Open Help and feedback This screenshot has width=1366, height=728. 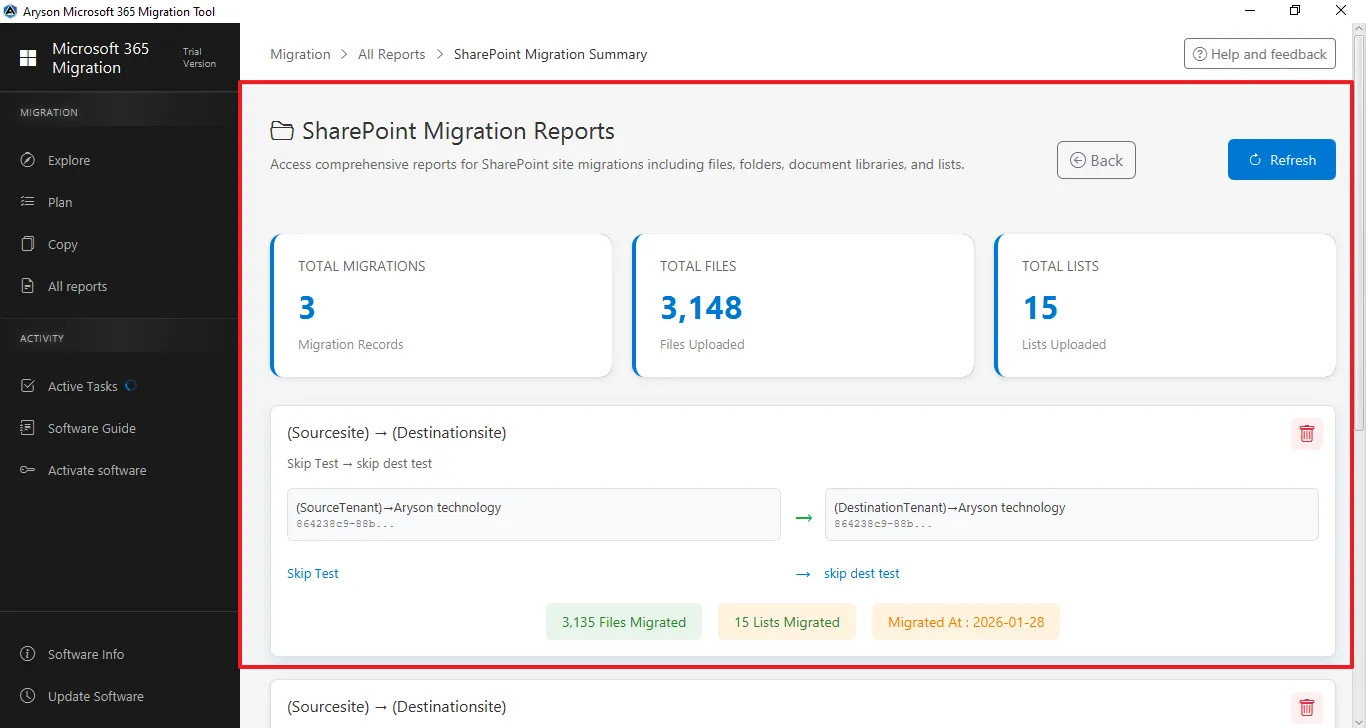click(1260, 54)
